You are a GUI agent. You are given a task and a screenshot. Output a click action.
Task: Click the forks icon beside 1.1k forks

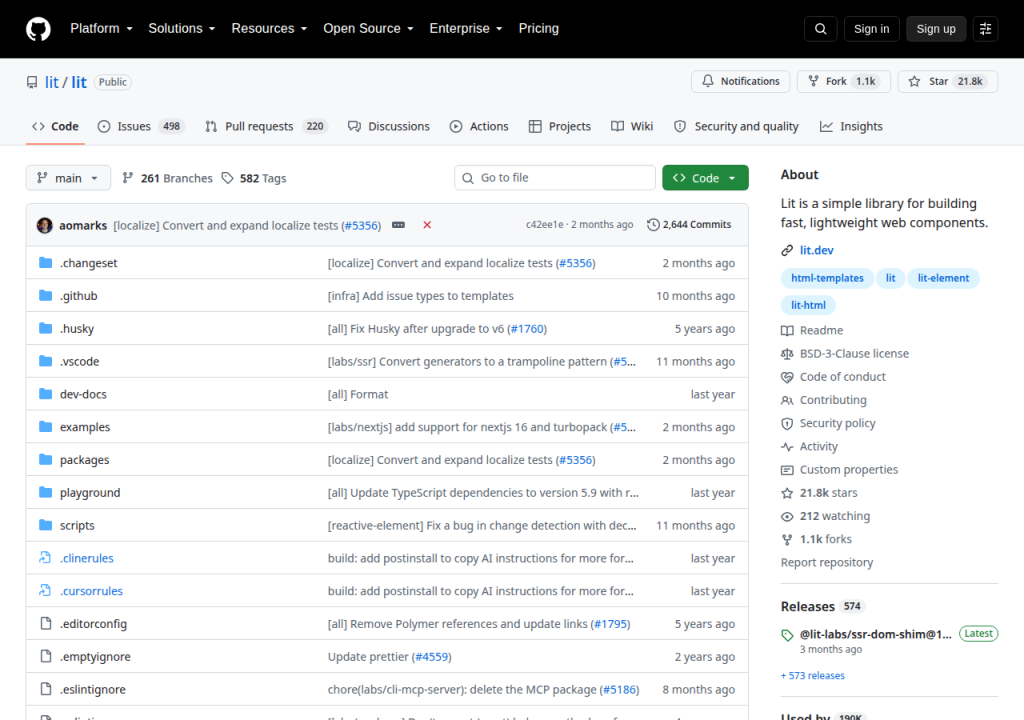tap(787, 540)
